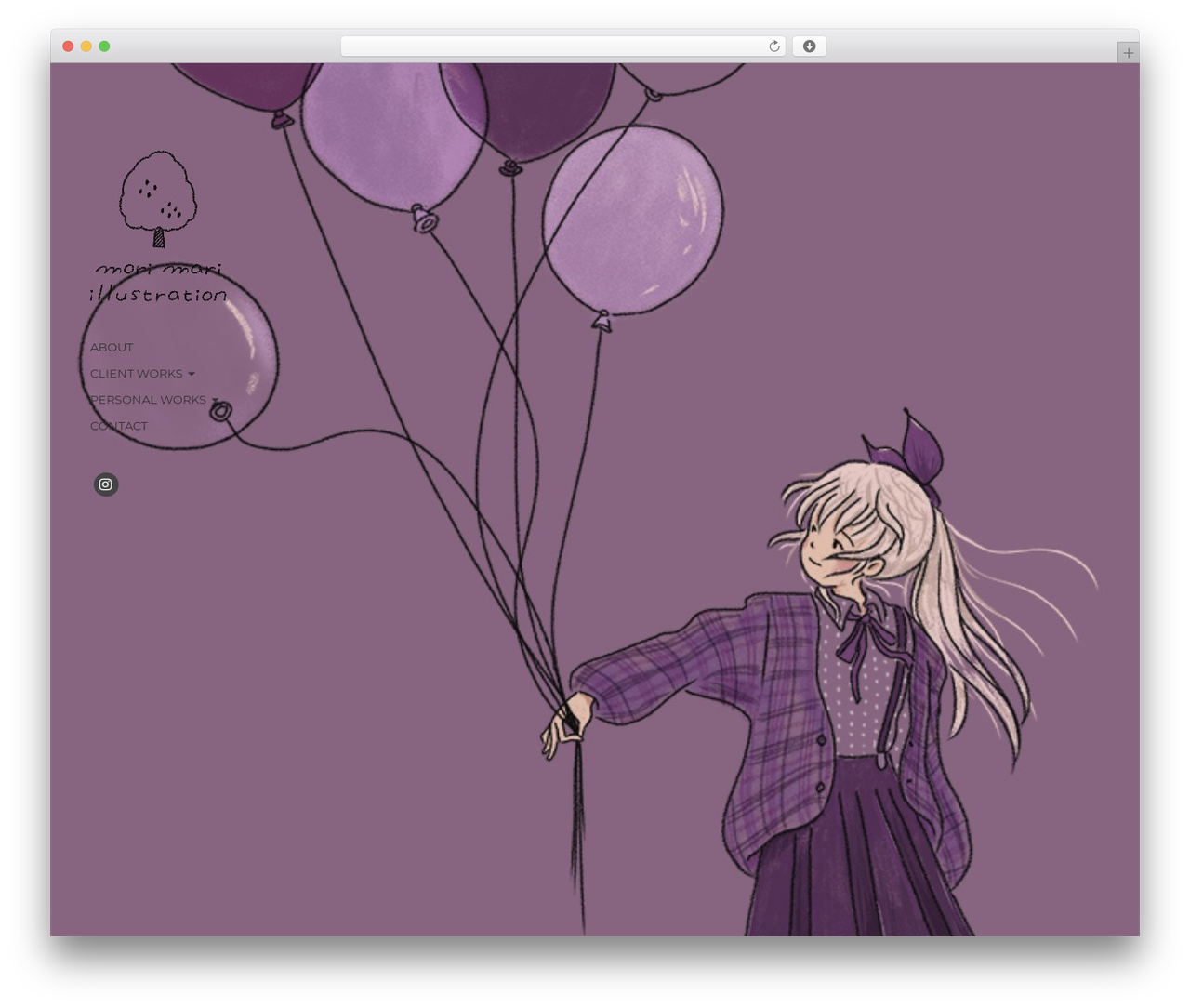Click the mori mori illustration tree logo
1190x1008 pixels.
pyautogui.click(x=158, y=227)
